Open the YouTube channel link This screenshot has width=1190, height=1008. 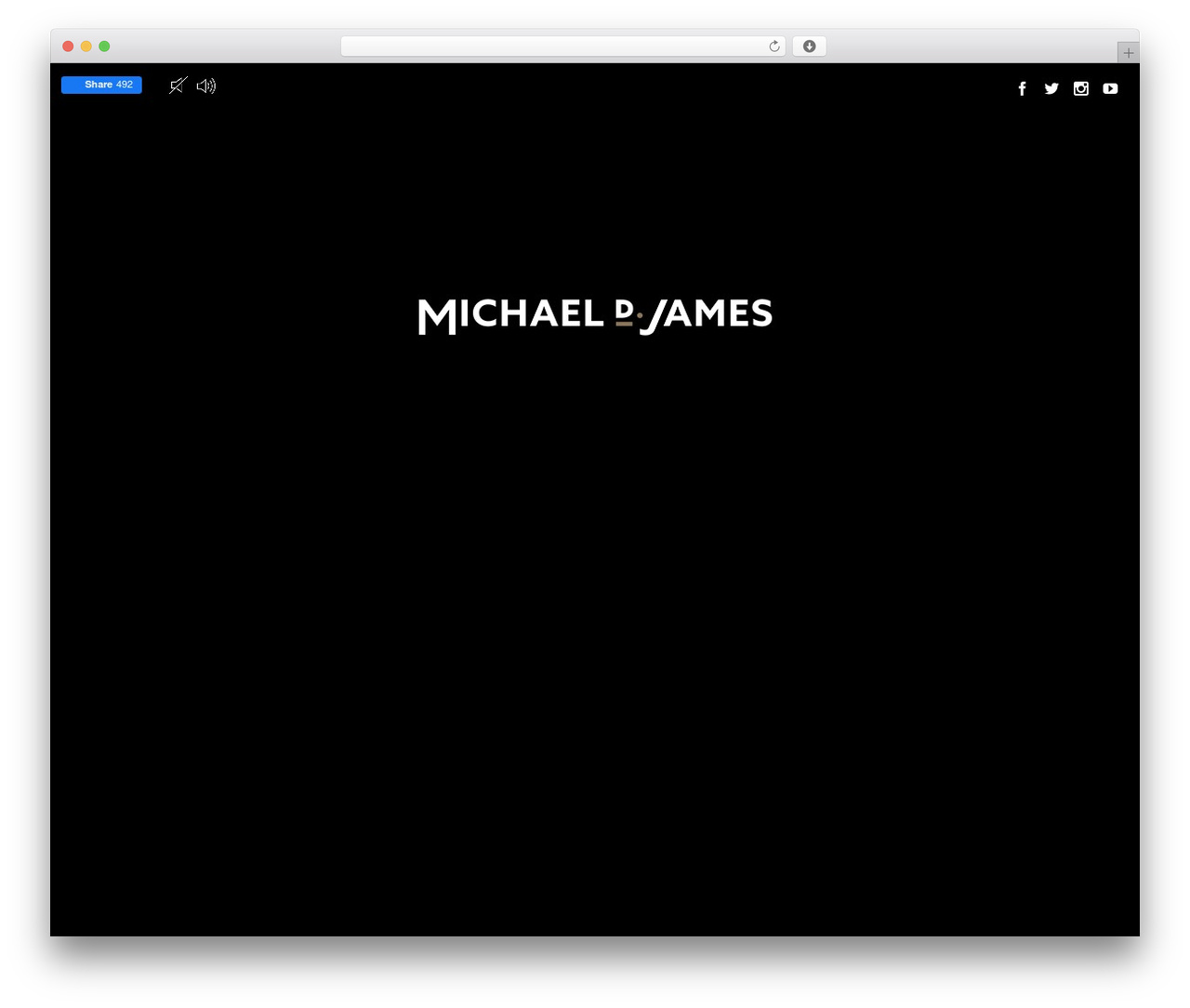(x=1110, y=88)
